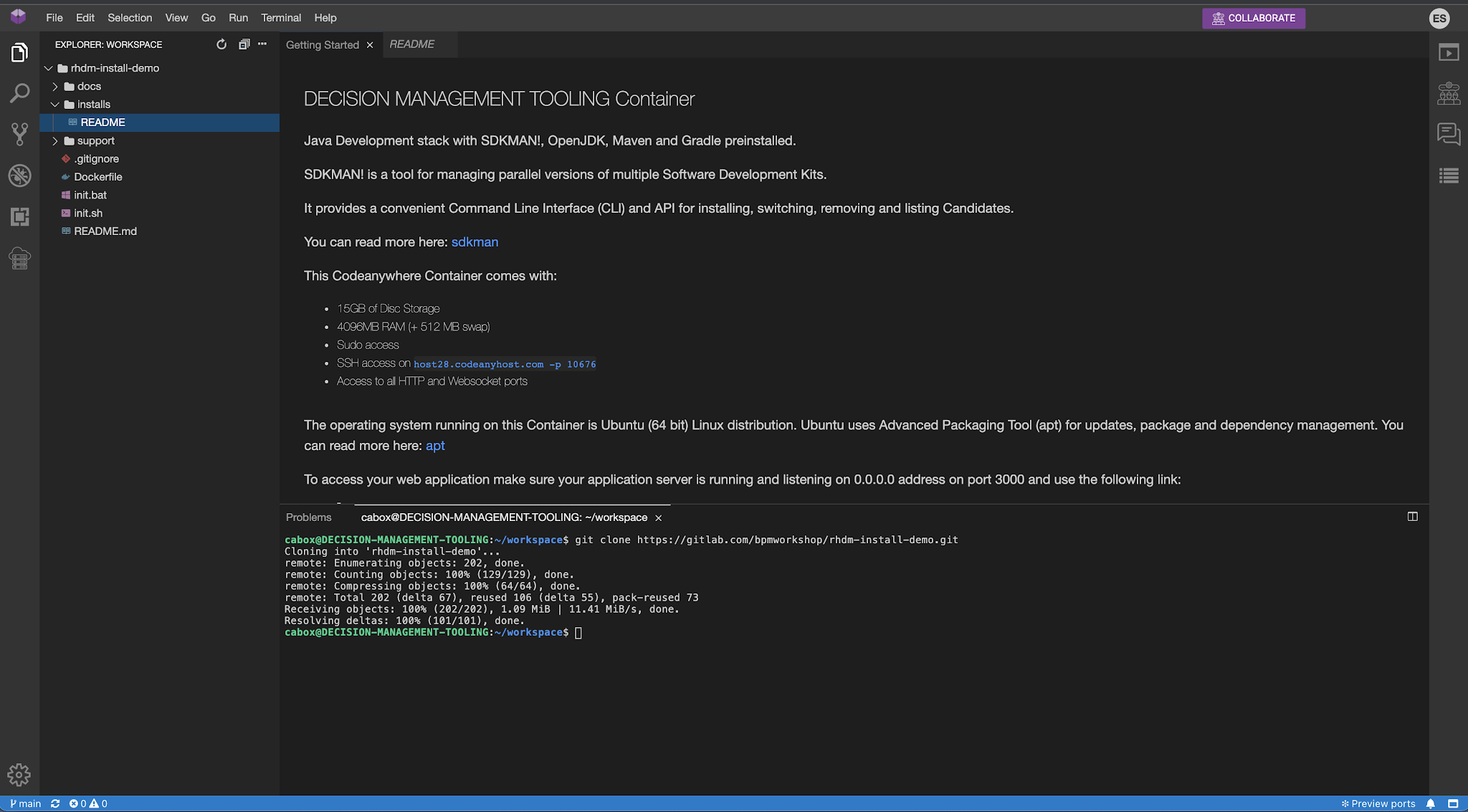Open the Settings gear at bottom left
Viewport: 1468px width, 812px height.
click(x=19, y=775)
